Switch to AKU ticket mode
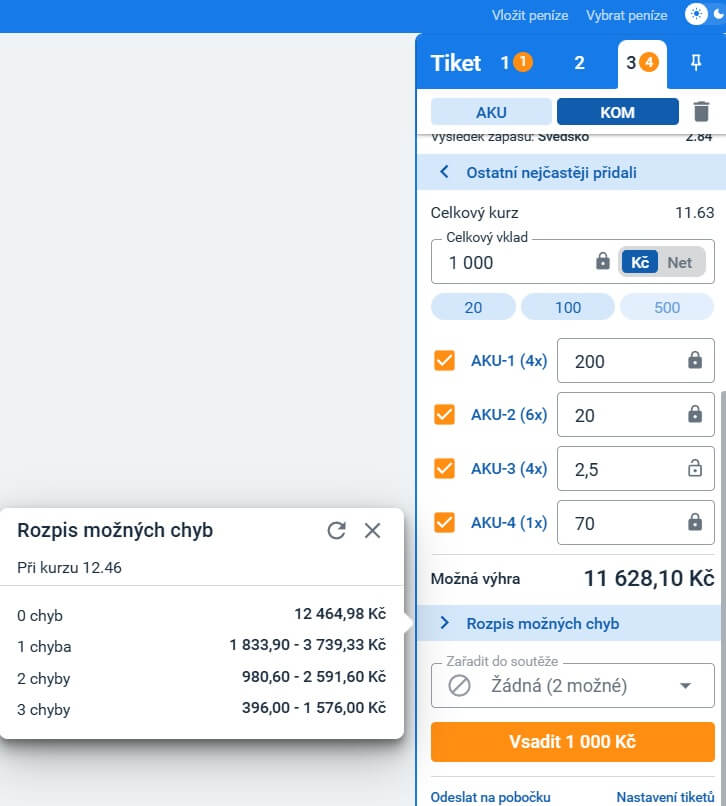Viewport: 726px width, 806px height. tap(491, 112)
